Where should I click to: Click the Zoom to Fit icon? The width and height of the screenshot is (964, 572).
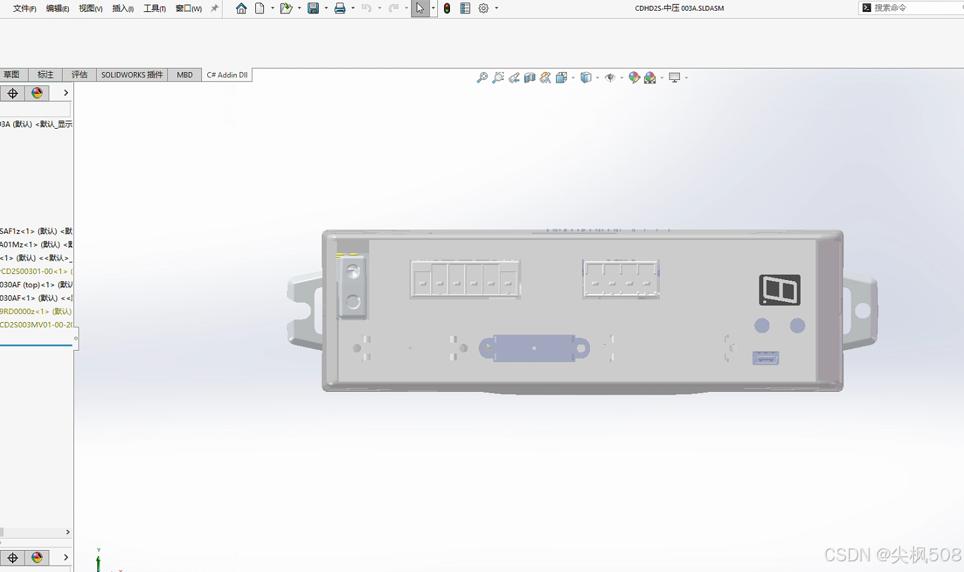(482, 77)
